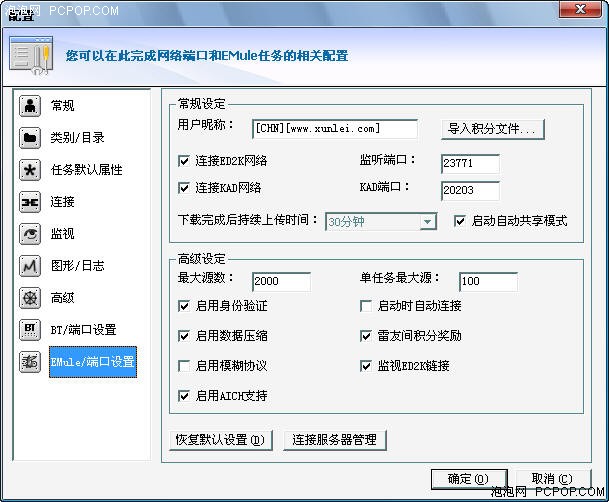The height and width of the screenshot is (502, 609).
Task: Click the 图形/日志 graph icon
Action: pyautogui.click(x=30, y=266)
